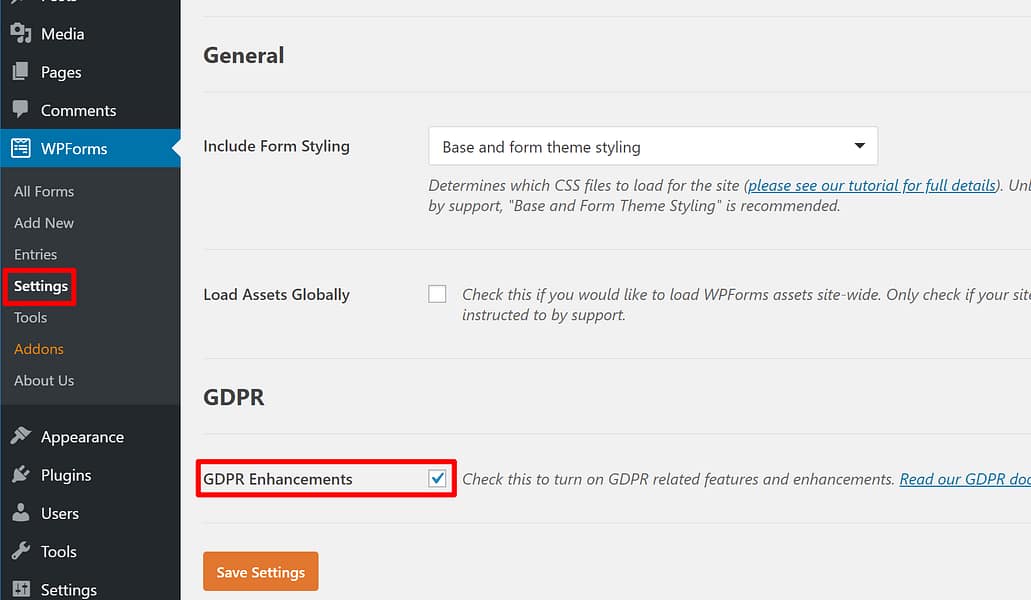Open the Include Form Styling dropdown
This screenshot has height=600, width=1031.
pos(652,146)
